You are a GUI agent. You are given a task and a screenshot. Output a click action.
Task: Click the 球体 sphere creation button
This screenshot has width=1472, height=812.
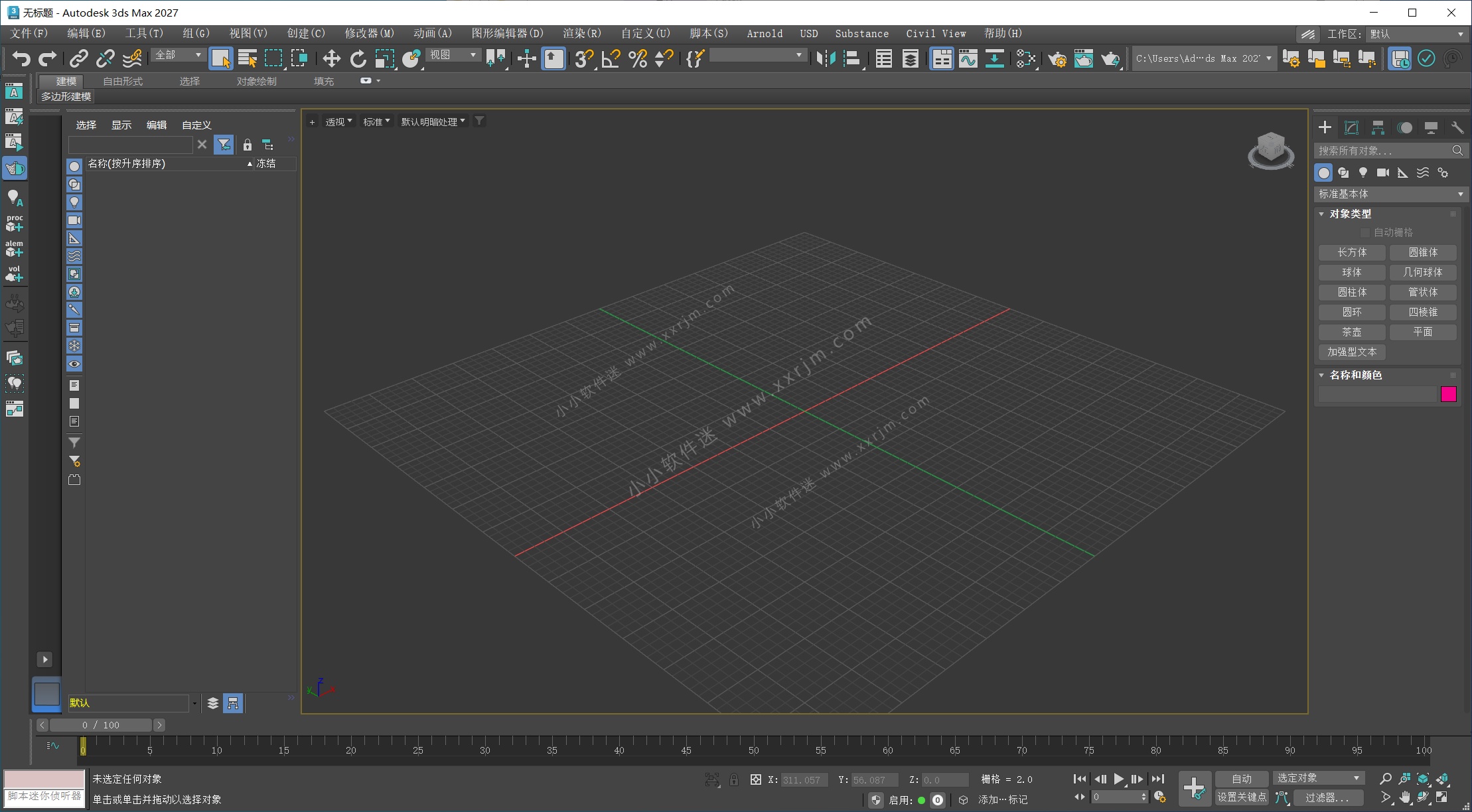(x=1352, y=272)
